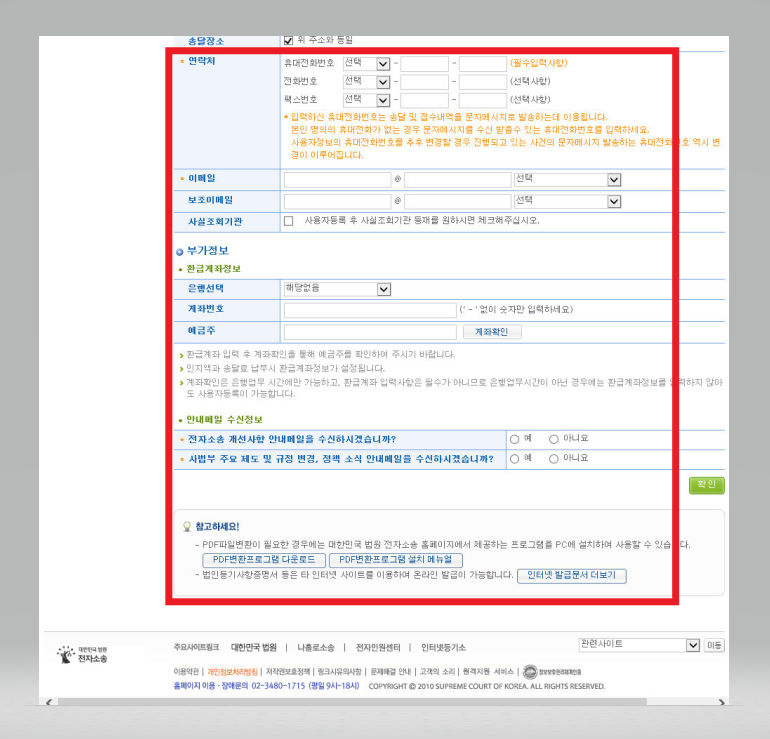Image resolution: width=770 pixels, height=739 pixels.
Task: Click 인터넷 발급문서 더보기 button
Action: click(572, 575)
